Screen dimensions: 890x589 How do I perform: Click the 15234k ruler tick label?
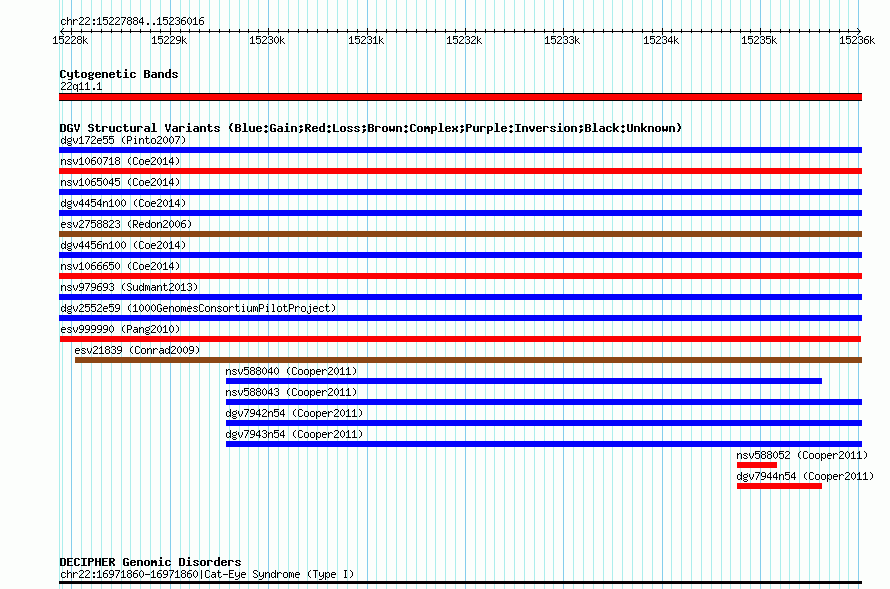pos(661,40)
